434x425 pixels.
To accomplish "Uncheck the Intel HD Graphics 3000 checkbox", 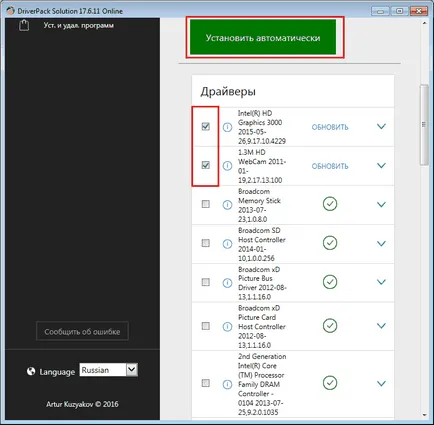I will click(x=206, y=126).
